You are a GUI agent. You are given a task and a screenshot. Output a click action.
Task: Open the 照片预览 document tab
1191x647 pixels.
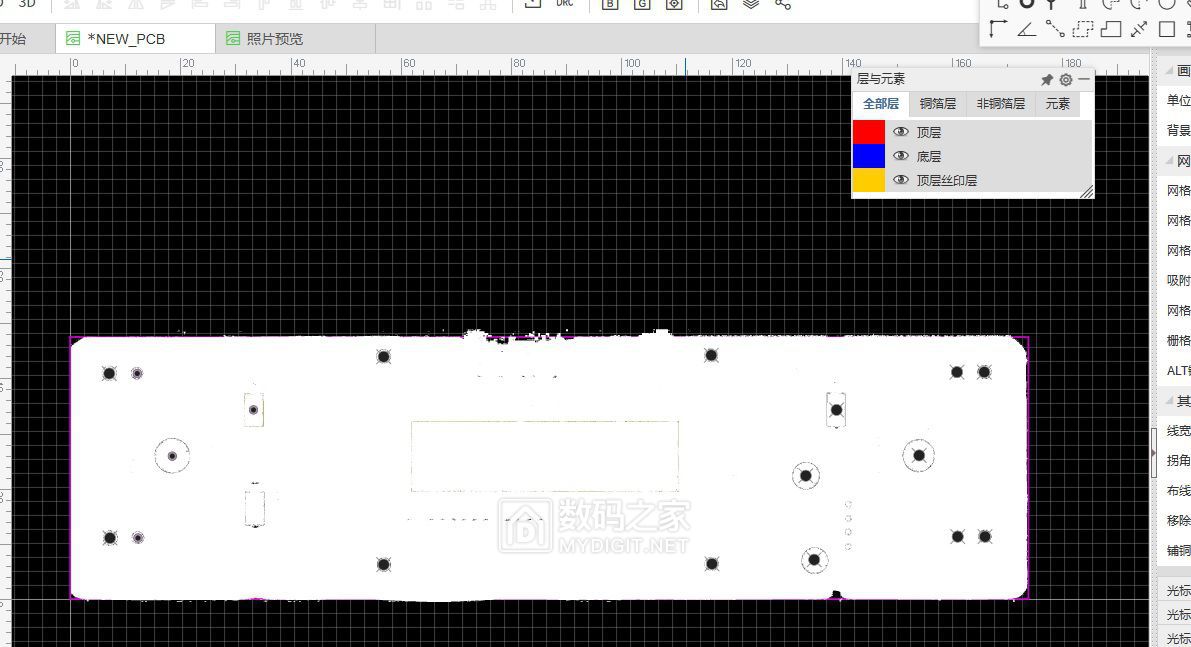tap(295, 39)
